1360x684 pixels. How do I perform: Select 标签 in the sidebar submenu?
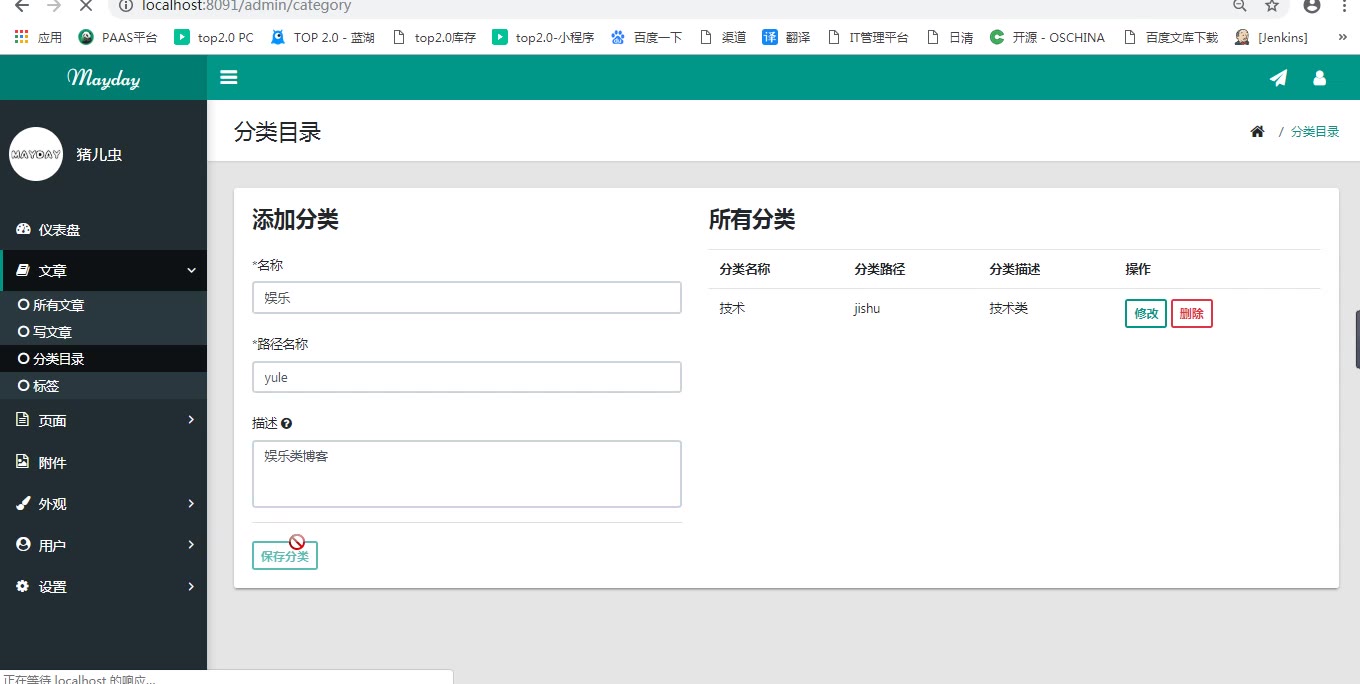point(46,386)
